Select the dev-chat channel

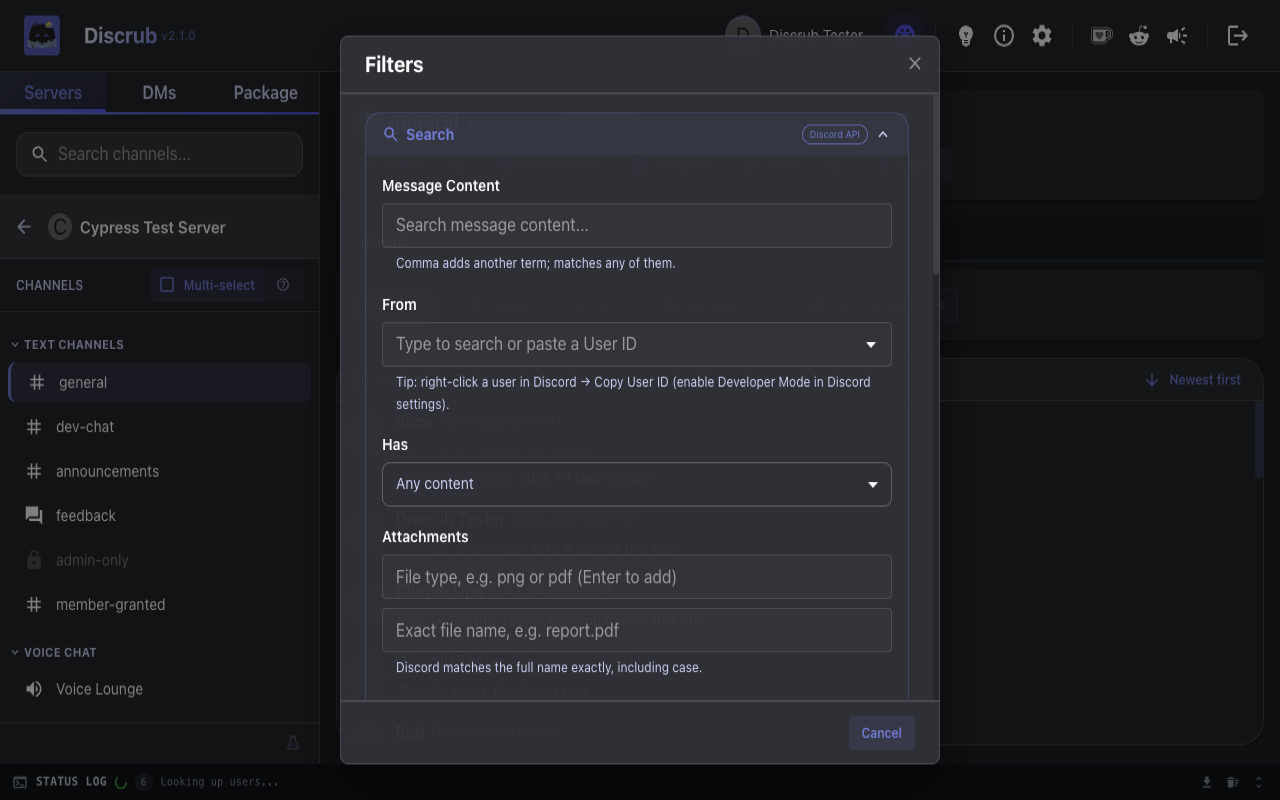[x=160, y=427]
